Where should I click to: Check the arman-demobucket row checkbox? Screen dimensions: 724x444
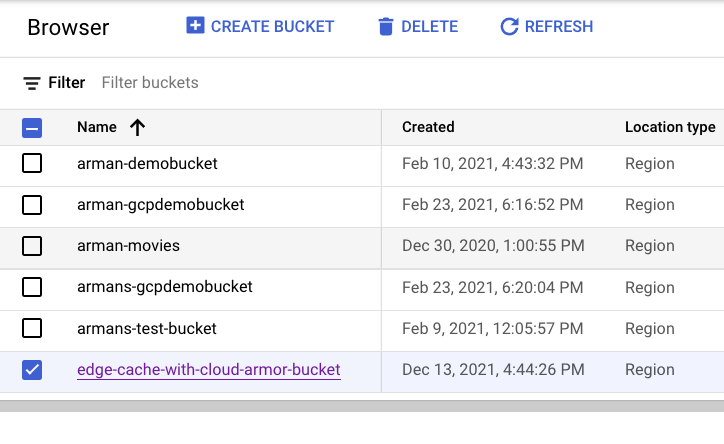click(x=32, y=163)
